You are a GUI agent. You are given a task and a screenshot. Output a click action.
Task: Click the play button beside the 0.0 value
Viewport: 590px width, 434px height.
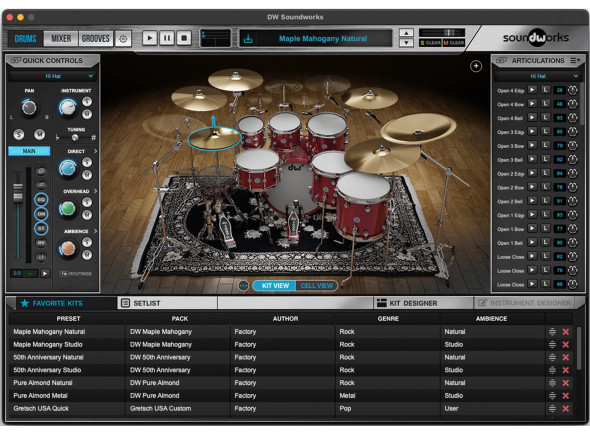pos(45,274)
